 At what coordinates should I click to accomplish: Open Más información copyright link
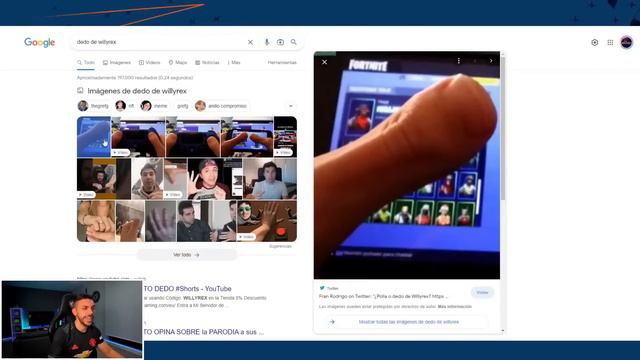pyautogui.click(x=455, y=307)
